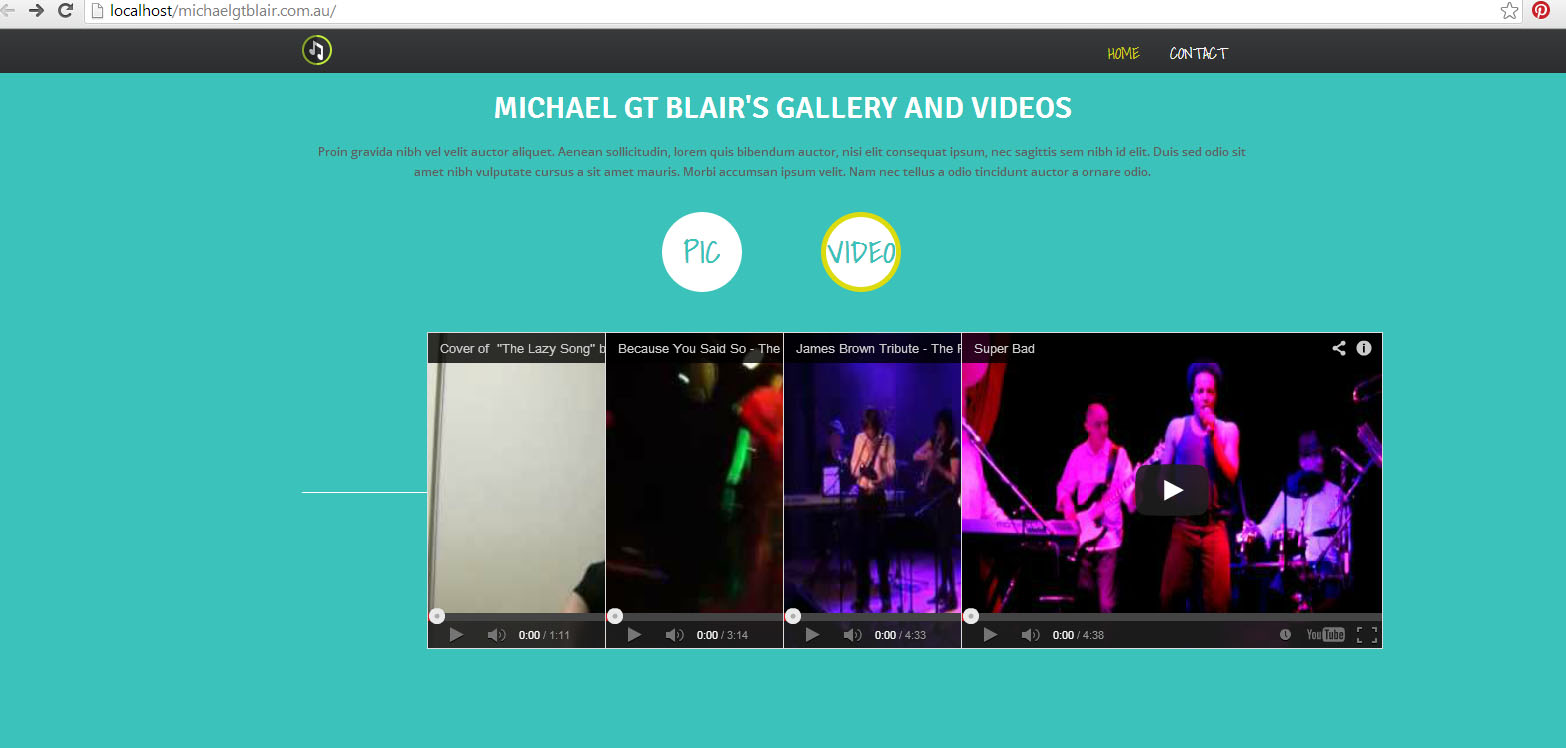Click the music note site logo
This screenshot has width=1566, height=748.
coord(317,50)
